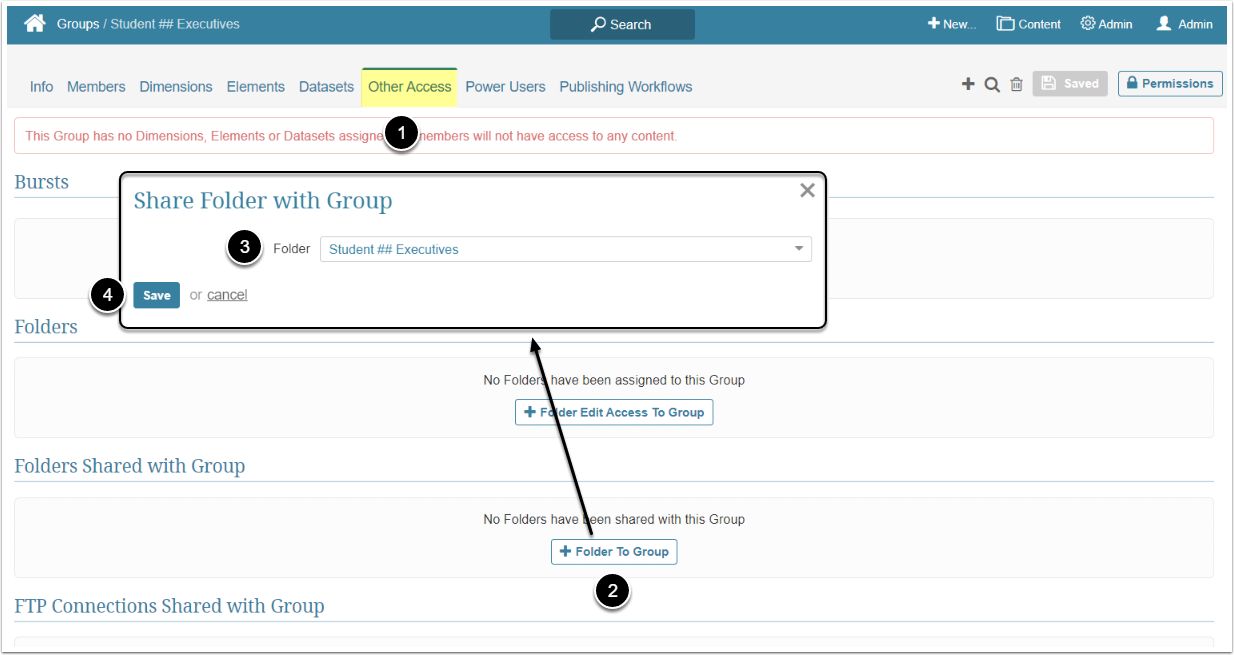Click the plus add icon in toolbar
Image resolution: width=1234 pixels, height=655 pixels.
coord(968,84)
